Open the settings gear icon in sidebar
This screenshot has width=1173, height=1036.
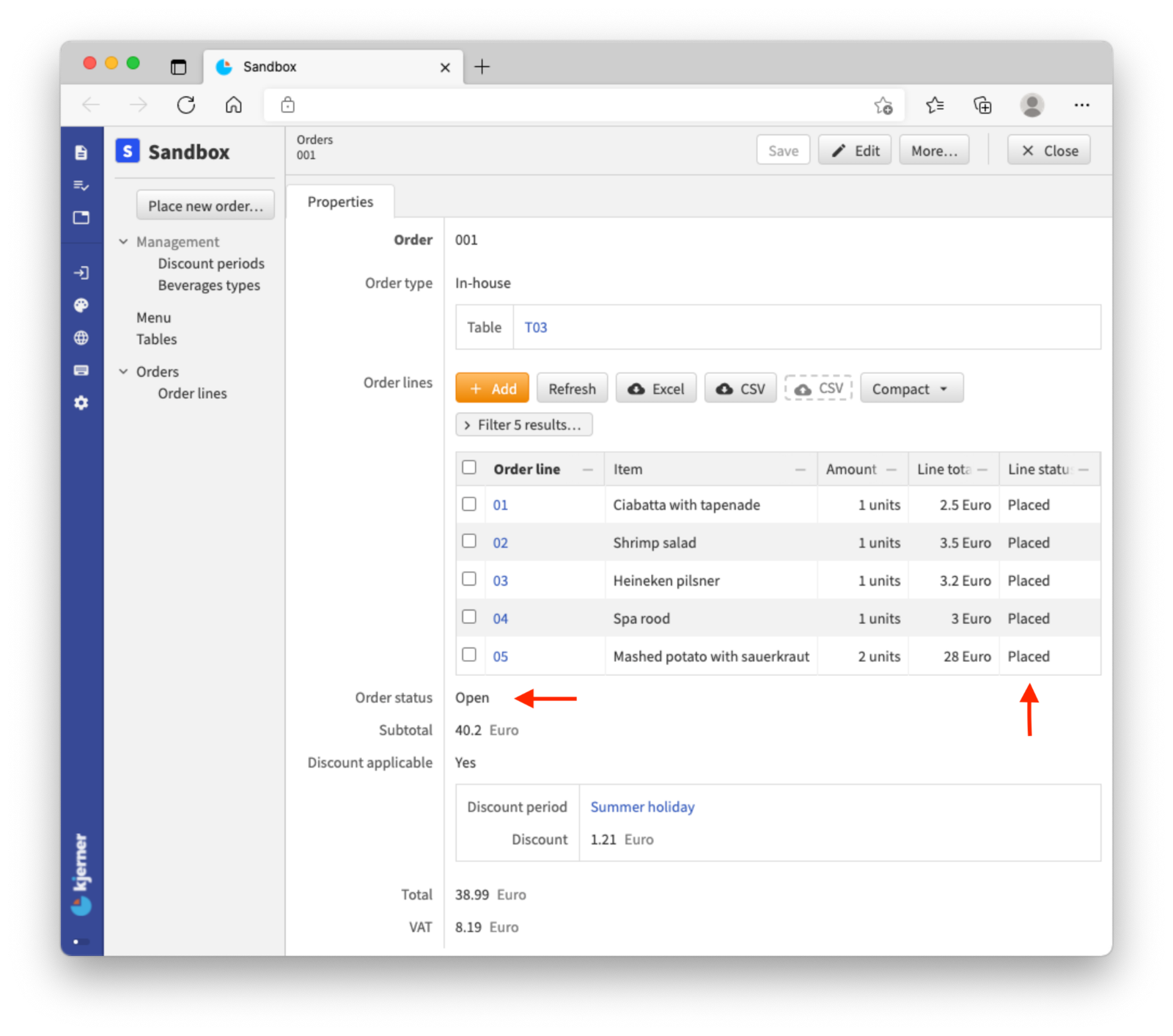pos(81,403)
